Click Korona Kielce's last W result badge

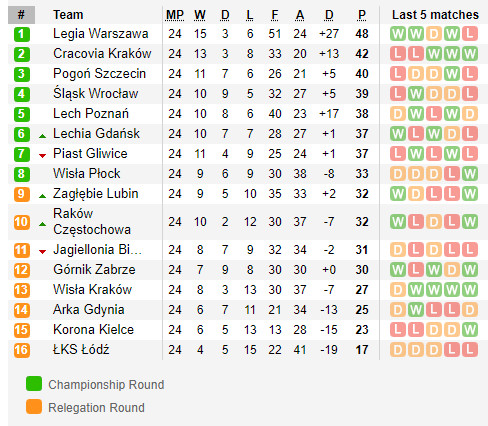click(x=470, y=330)
